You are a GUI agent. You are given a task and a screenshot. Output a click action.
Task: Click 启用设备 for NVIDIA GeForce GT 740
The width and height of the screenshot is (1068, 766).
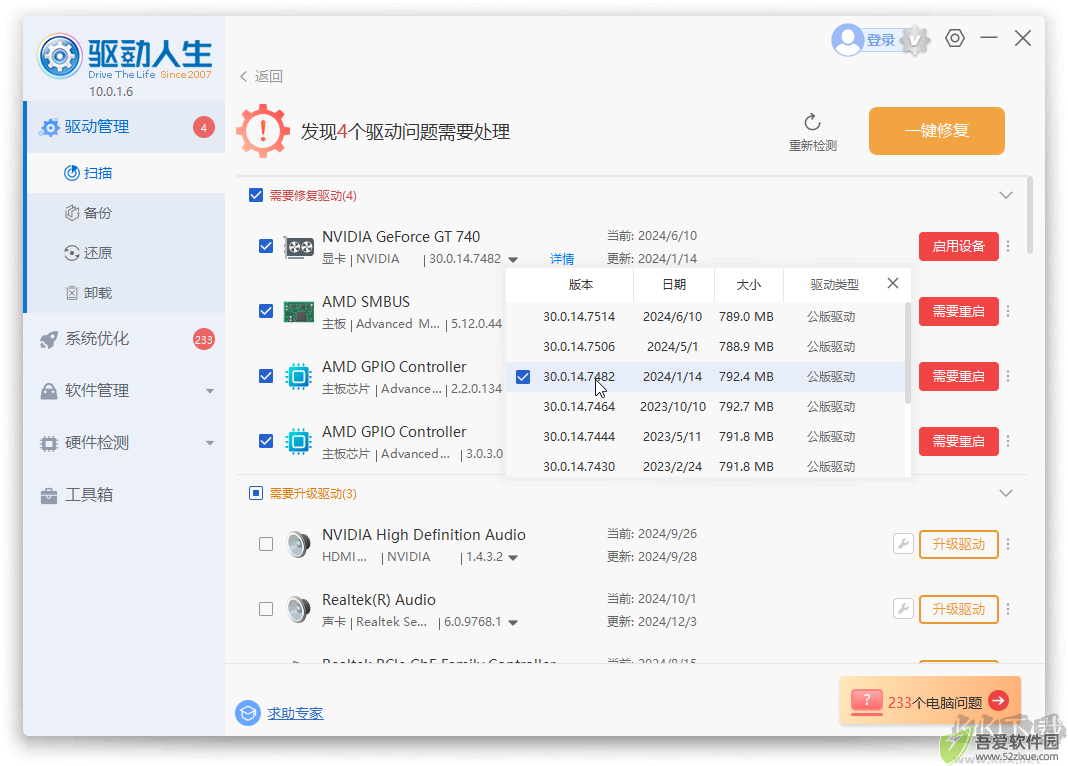958,246
